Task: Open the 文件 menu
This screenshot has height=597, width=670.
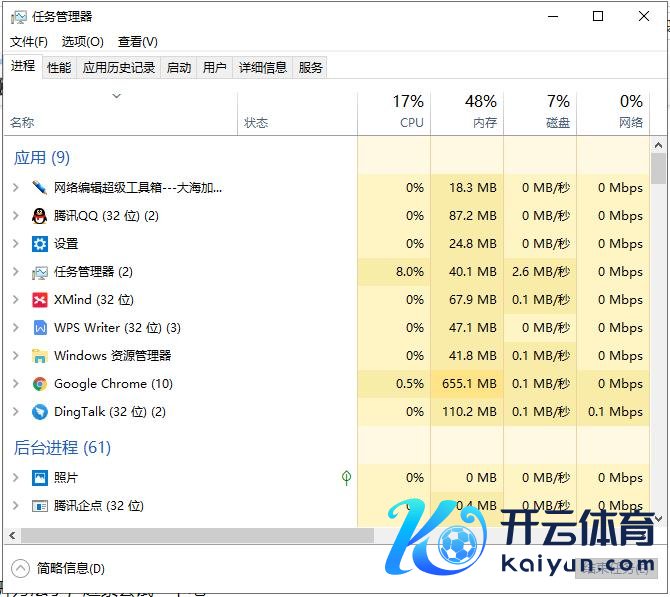Action: (29, 41)
